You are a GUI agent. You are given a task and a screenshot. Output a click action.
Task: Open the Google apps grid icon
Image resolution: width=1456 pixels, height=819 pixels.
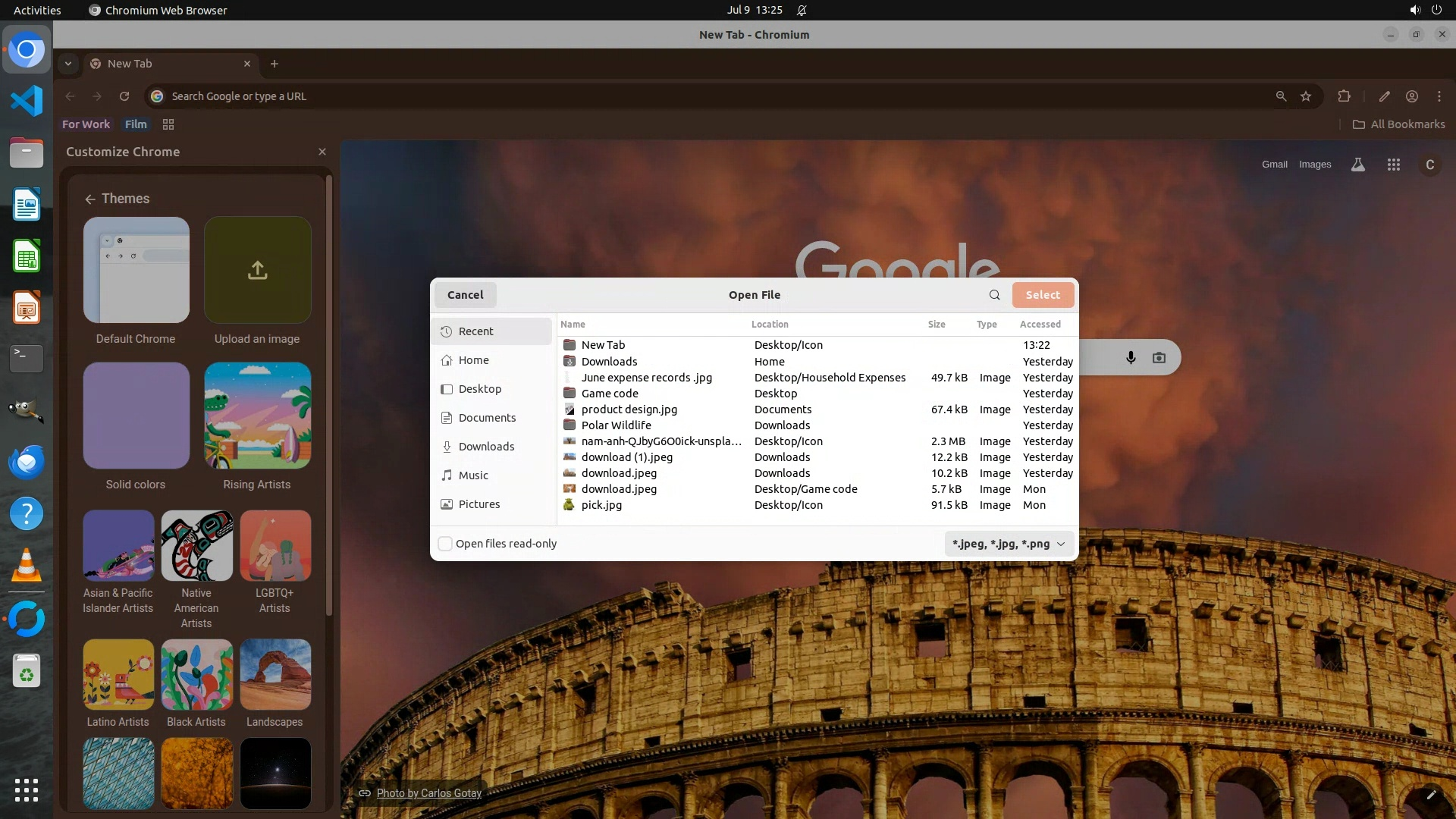1393,165
